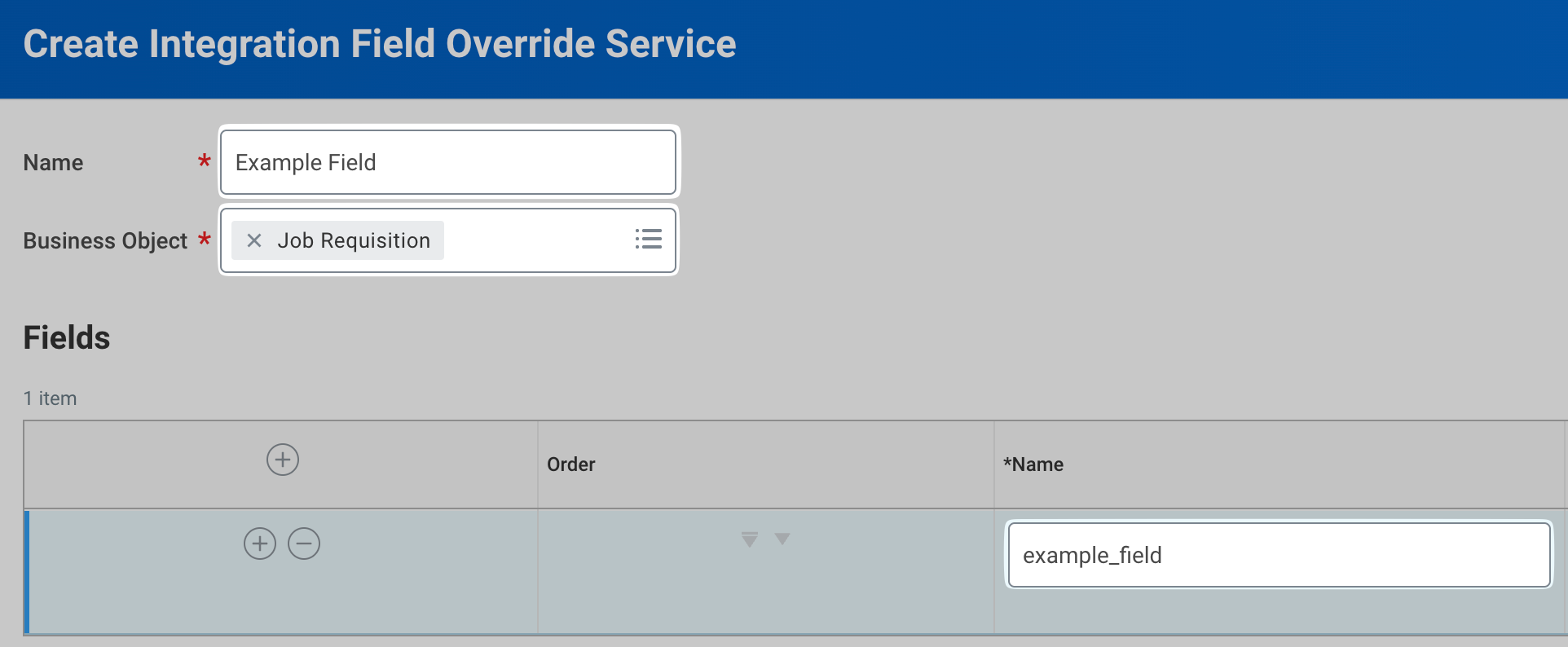Image resolution: width=1568 pixels, height=647 pixels.
Task: Click the Fields section heading
Action: 67,337
